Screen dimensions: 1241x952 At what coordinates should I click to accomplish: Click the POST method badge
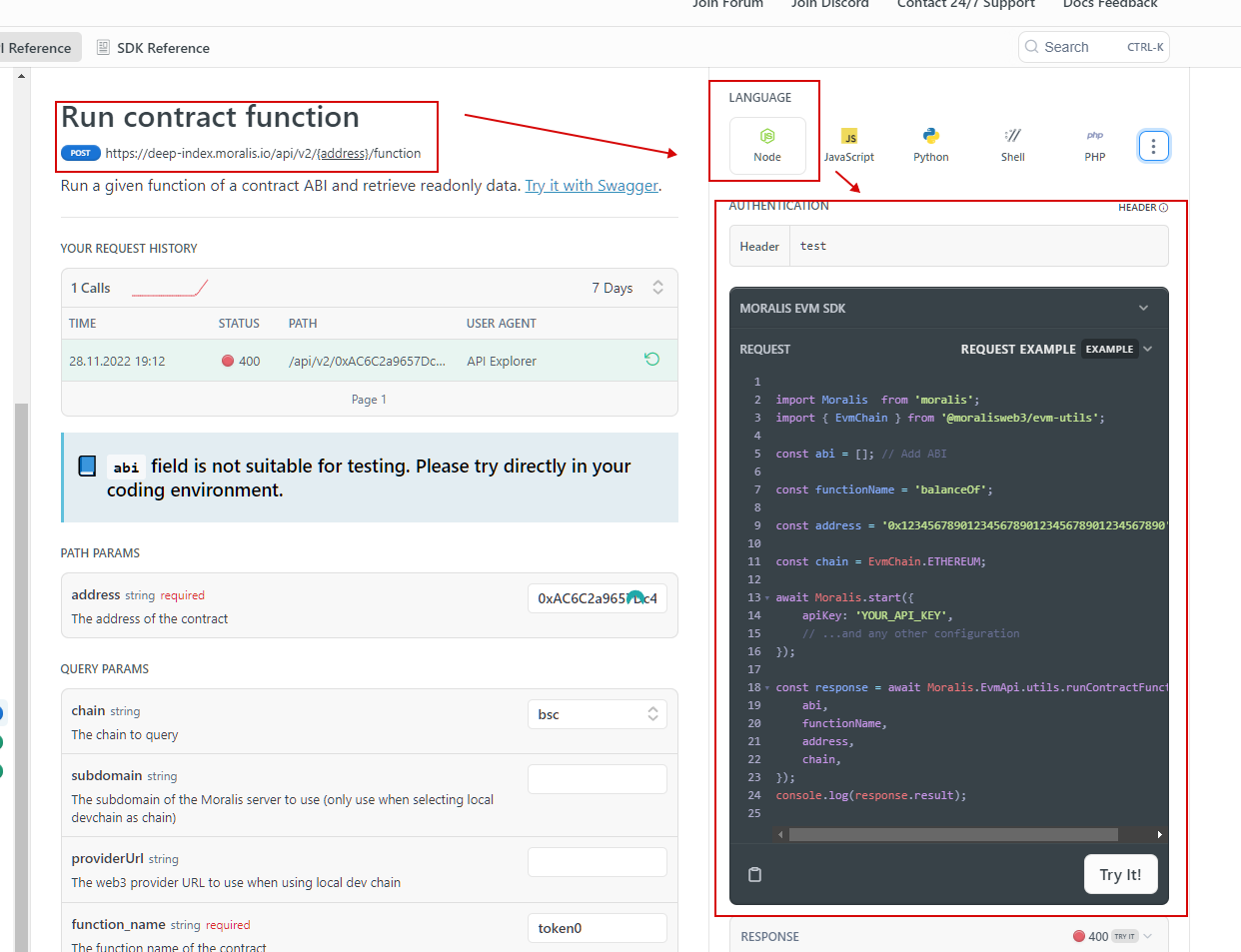(81, 153)
